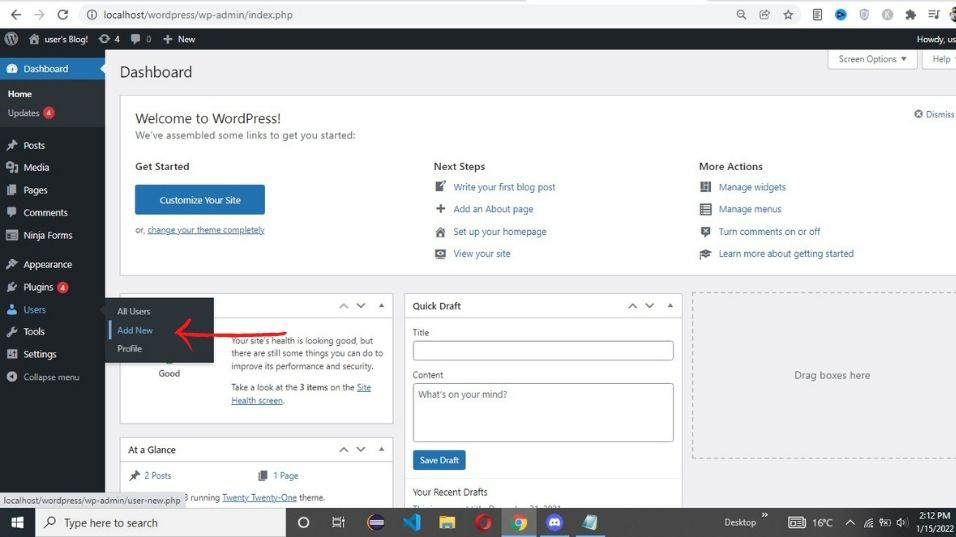
Task: Click Learn more about getting started
Action: pos(786,254)
